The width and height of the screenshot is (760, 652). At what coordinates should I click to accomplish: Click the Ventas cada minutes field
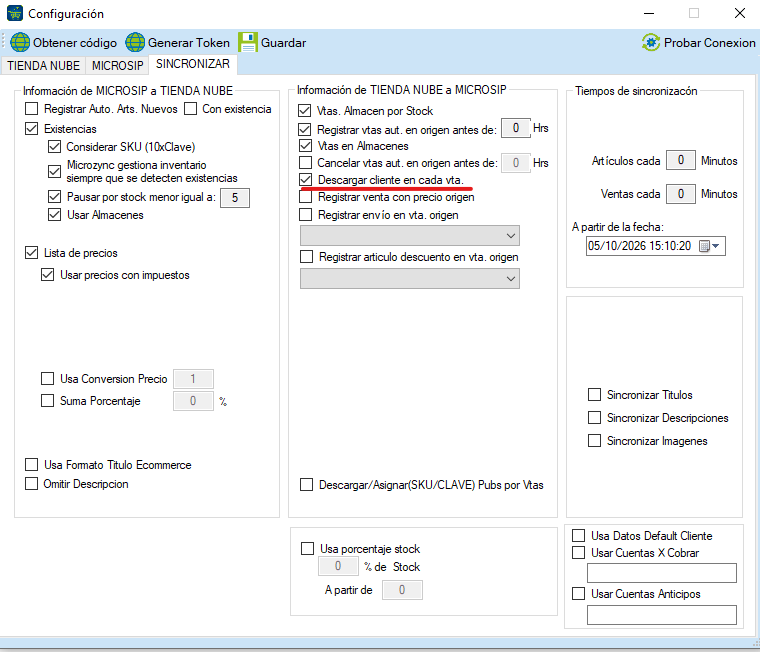point(681,194)
